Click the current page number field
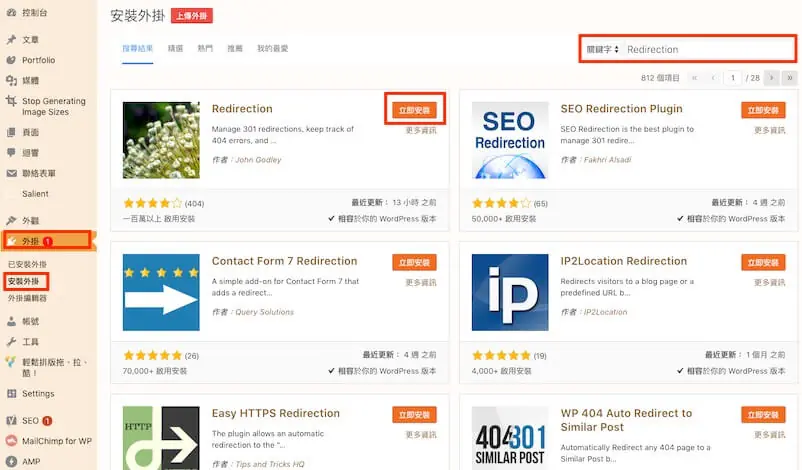Viewport: 802px width, 470px height. tap(733, 78)
